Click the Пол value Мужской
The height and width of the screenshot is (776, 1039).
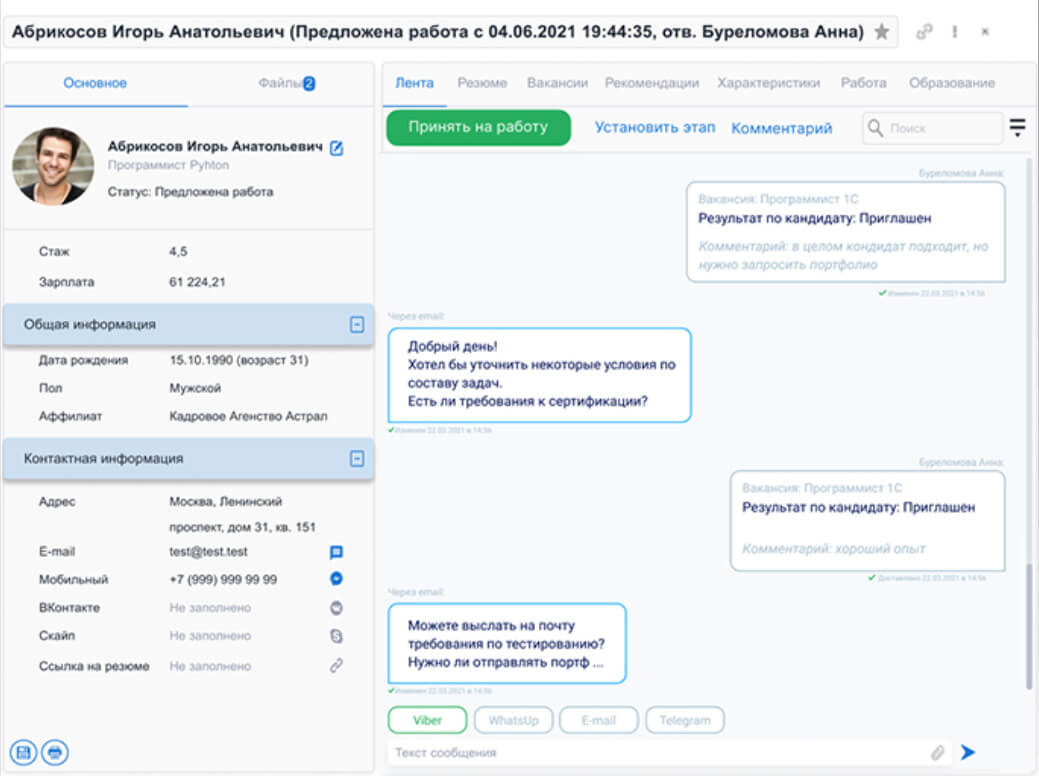195,388
